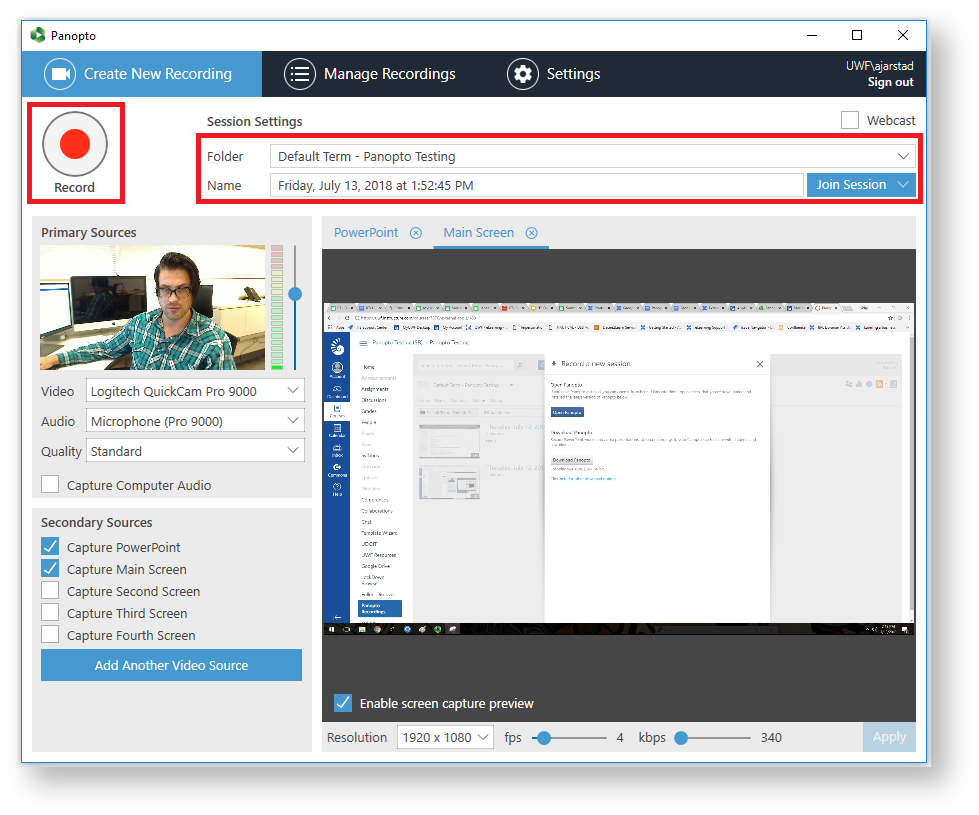979x815 pixels.
Task: Click the Panopto logo in the title bar
Action: point(37,35)
